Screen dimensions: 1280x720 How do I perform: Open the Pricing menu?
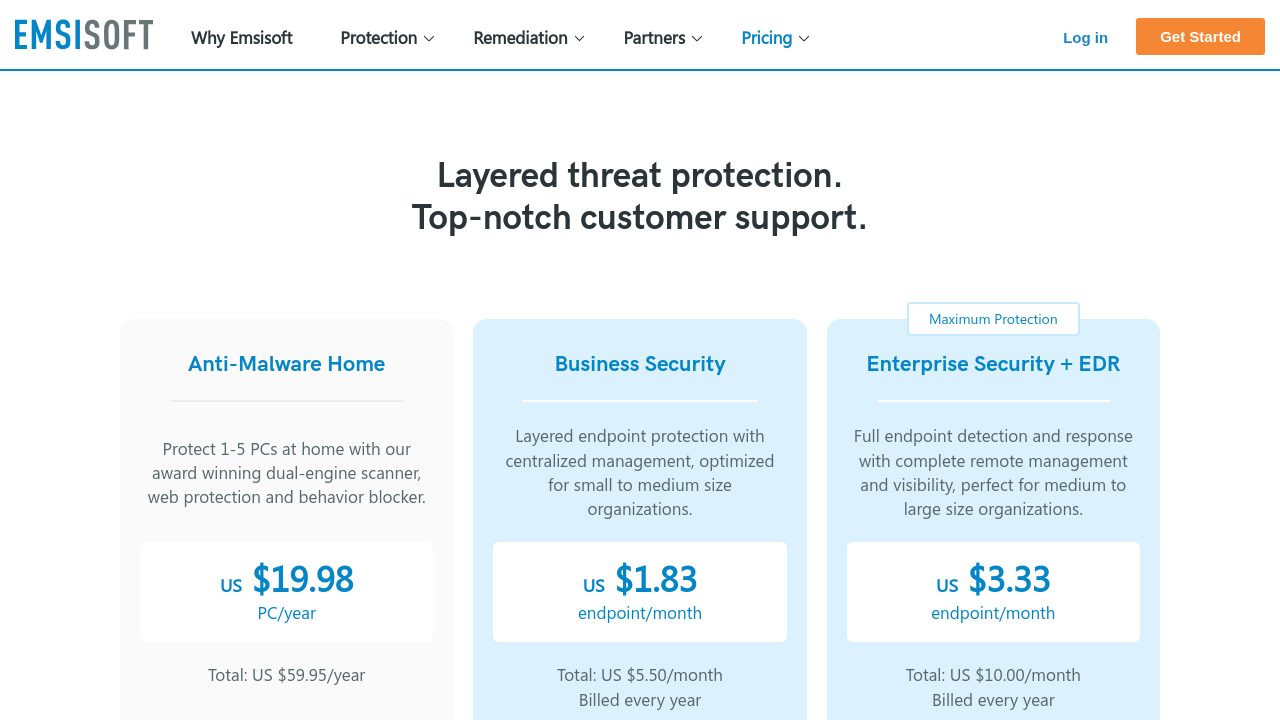766,38
